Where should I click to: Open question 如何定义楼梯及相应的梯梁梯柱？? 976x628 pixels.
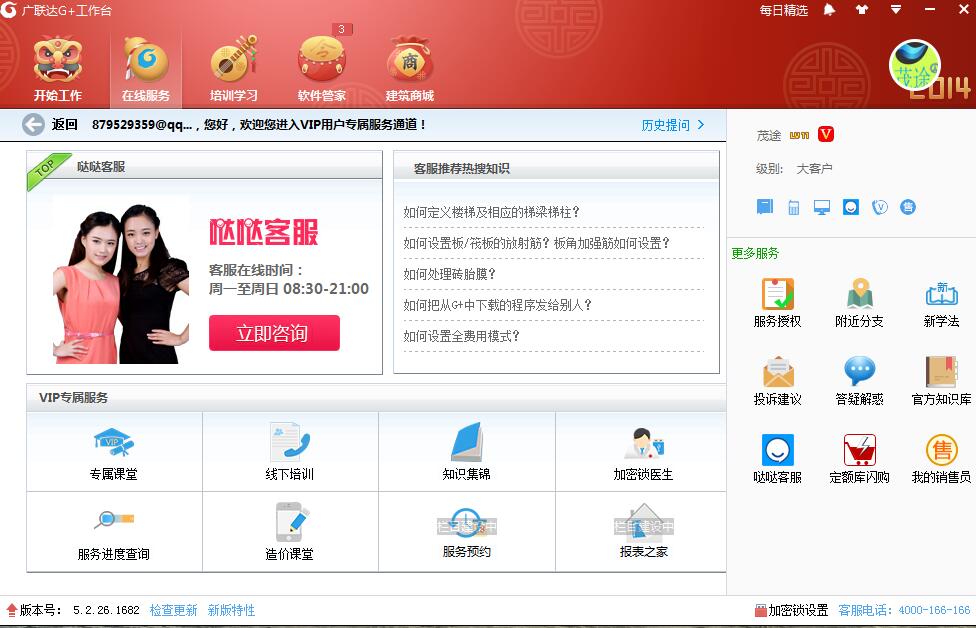(491, 212)
